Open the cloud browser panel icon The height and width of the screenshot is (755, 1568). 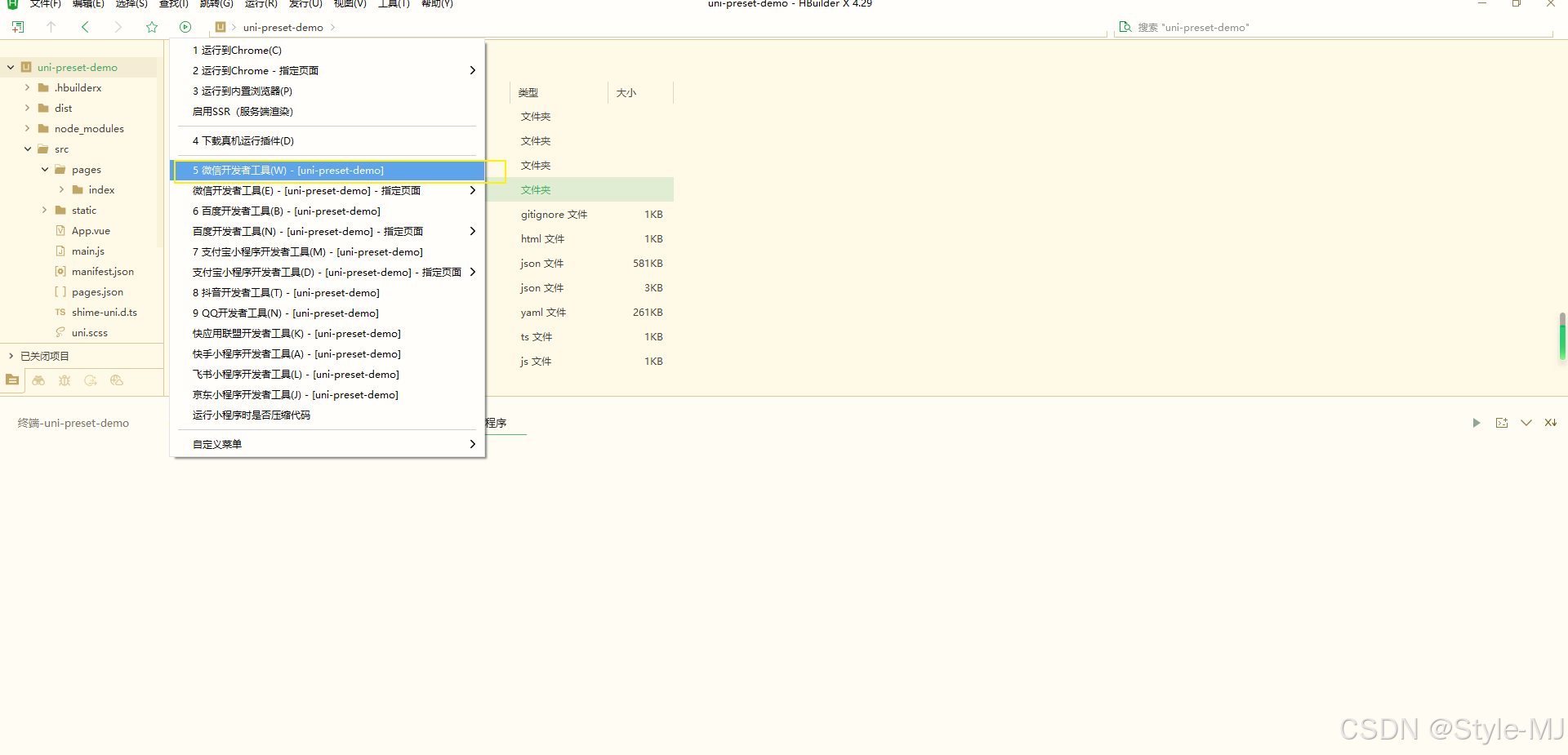pos(117,380)
